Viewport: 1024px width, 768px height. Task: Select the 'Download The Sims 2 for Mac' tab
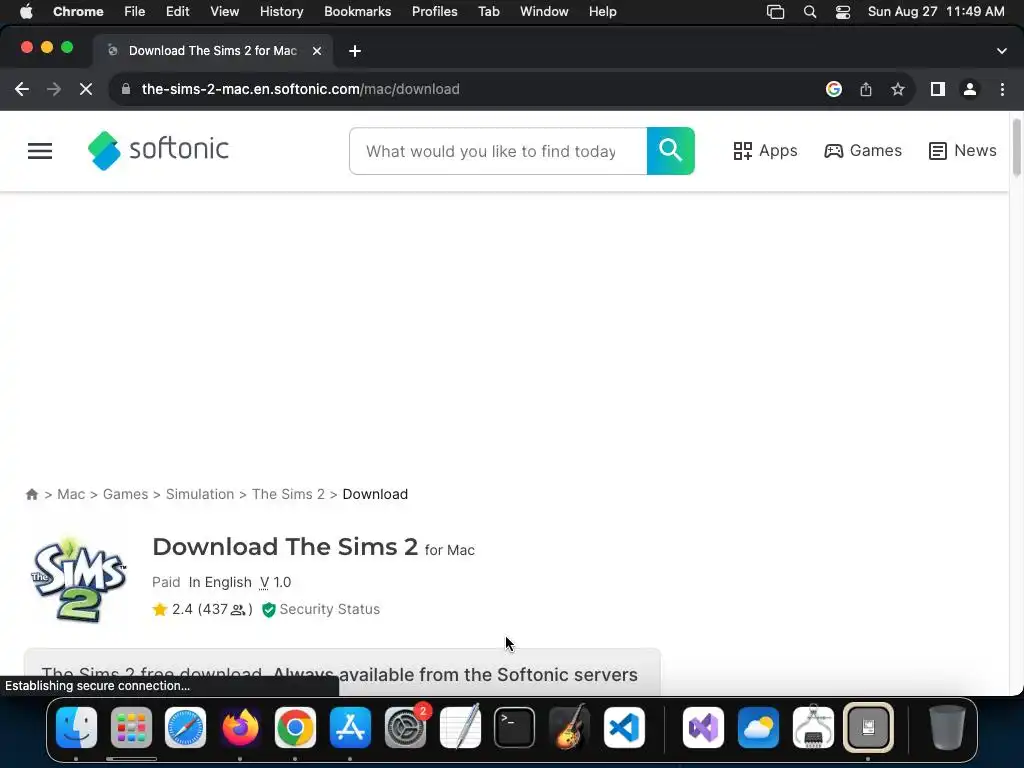[x=212, y=51]
